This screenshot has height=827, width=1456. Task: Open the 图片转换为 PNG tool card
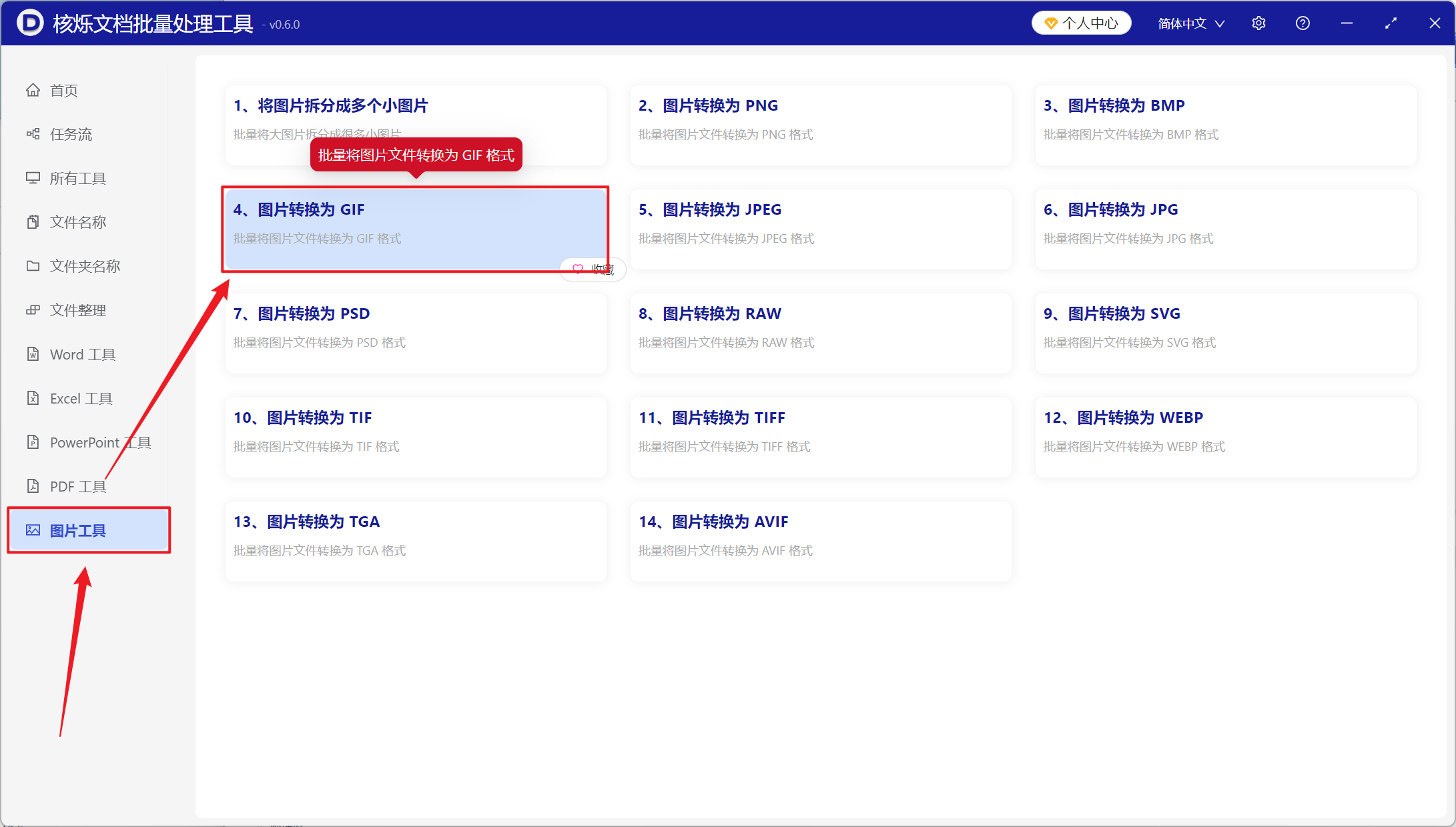pos(821,125)
